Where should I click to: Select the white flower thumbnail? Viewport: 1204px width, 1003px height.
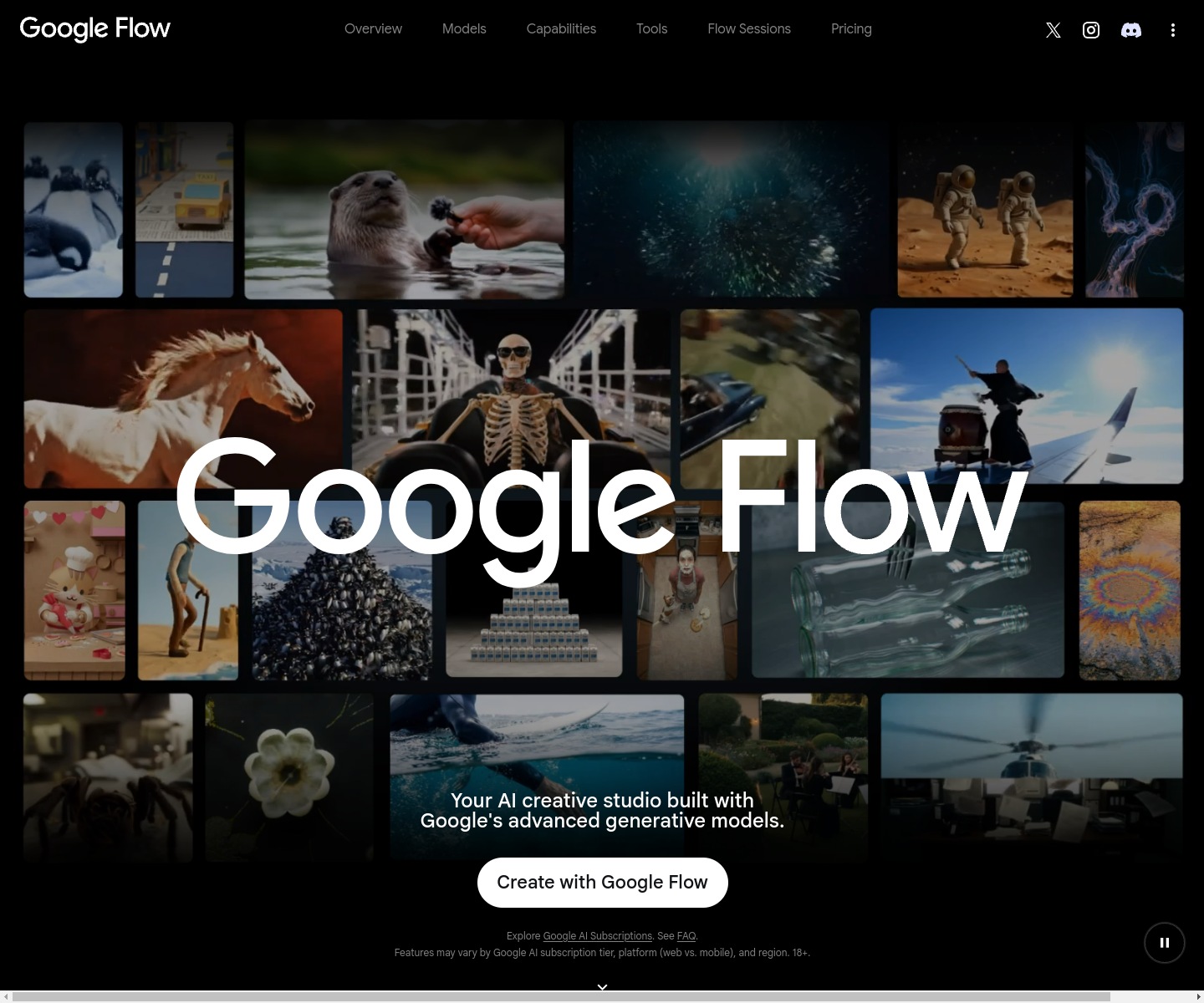click(x=289, y=777)
